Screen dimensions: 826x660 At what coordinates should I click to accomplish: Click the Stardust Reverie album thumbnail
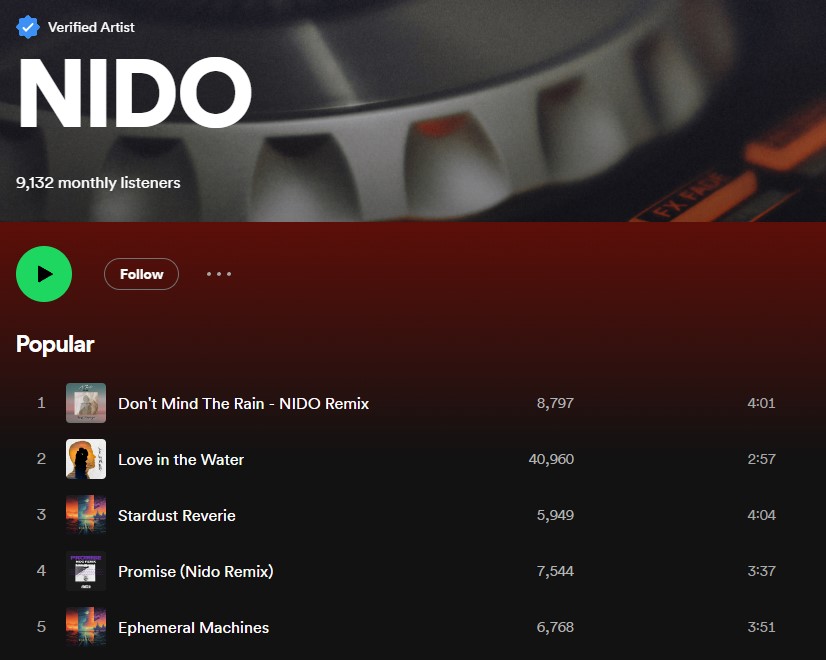click(x=86, y=515)
